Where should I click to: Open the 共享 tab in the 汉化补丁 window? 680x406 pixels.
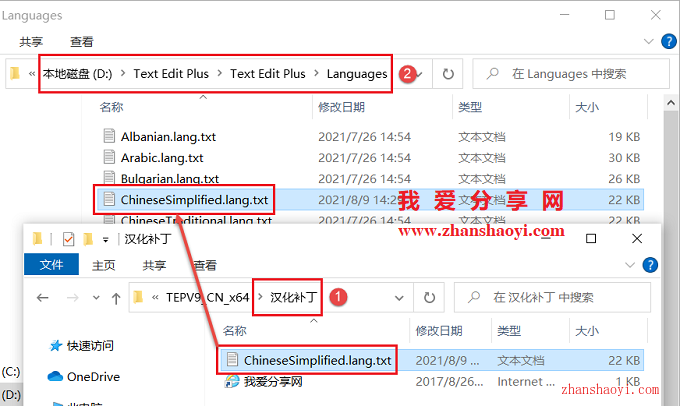(154, 265)
